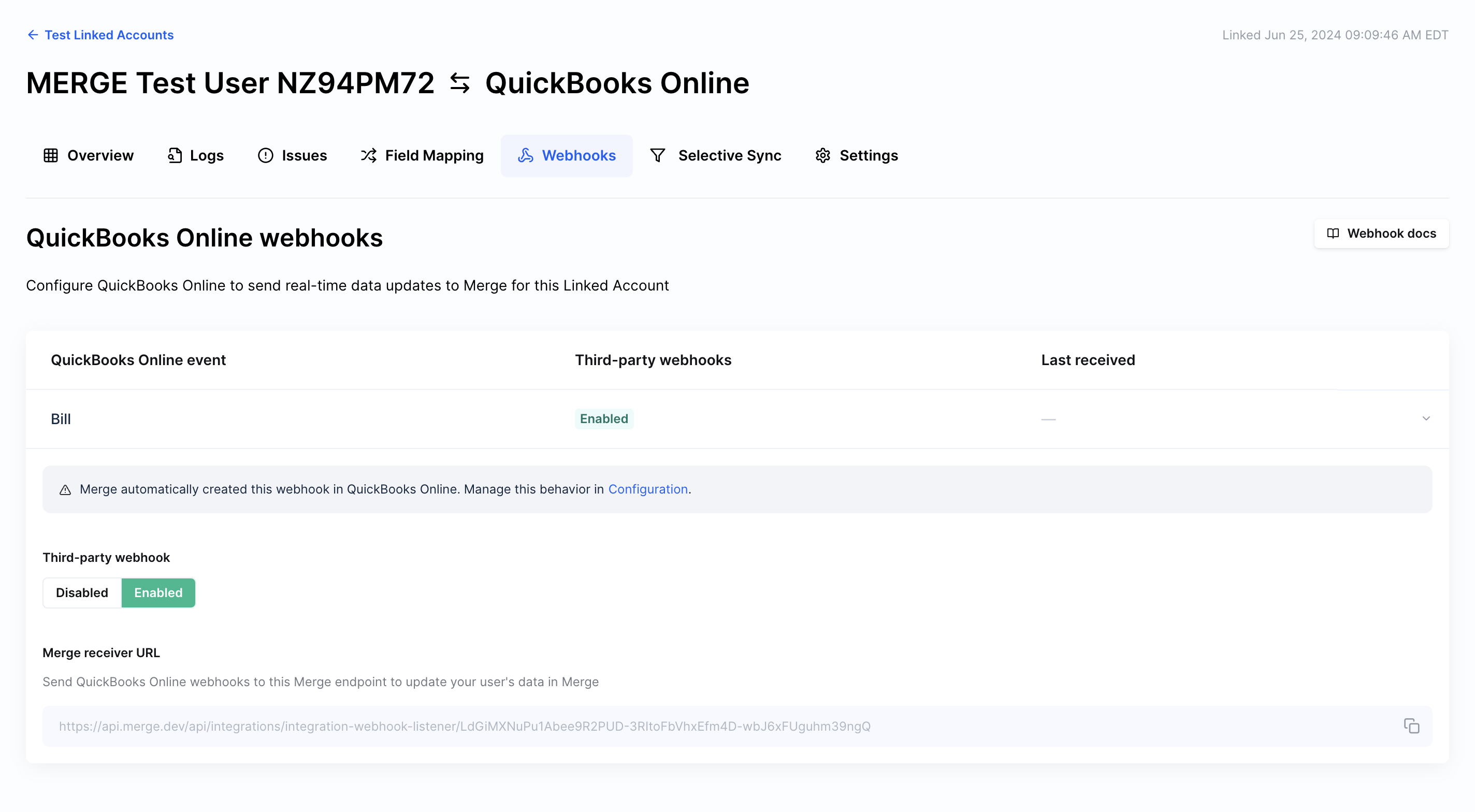Set third-party webhook to Disabled
The height and width of the screenshot is (812, 1475).
click(82, 592)
